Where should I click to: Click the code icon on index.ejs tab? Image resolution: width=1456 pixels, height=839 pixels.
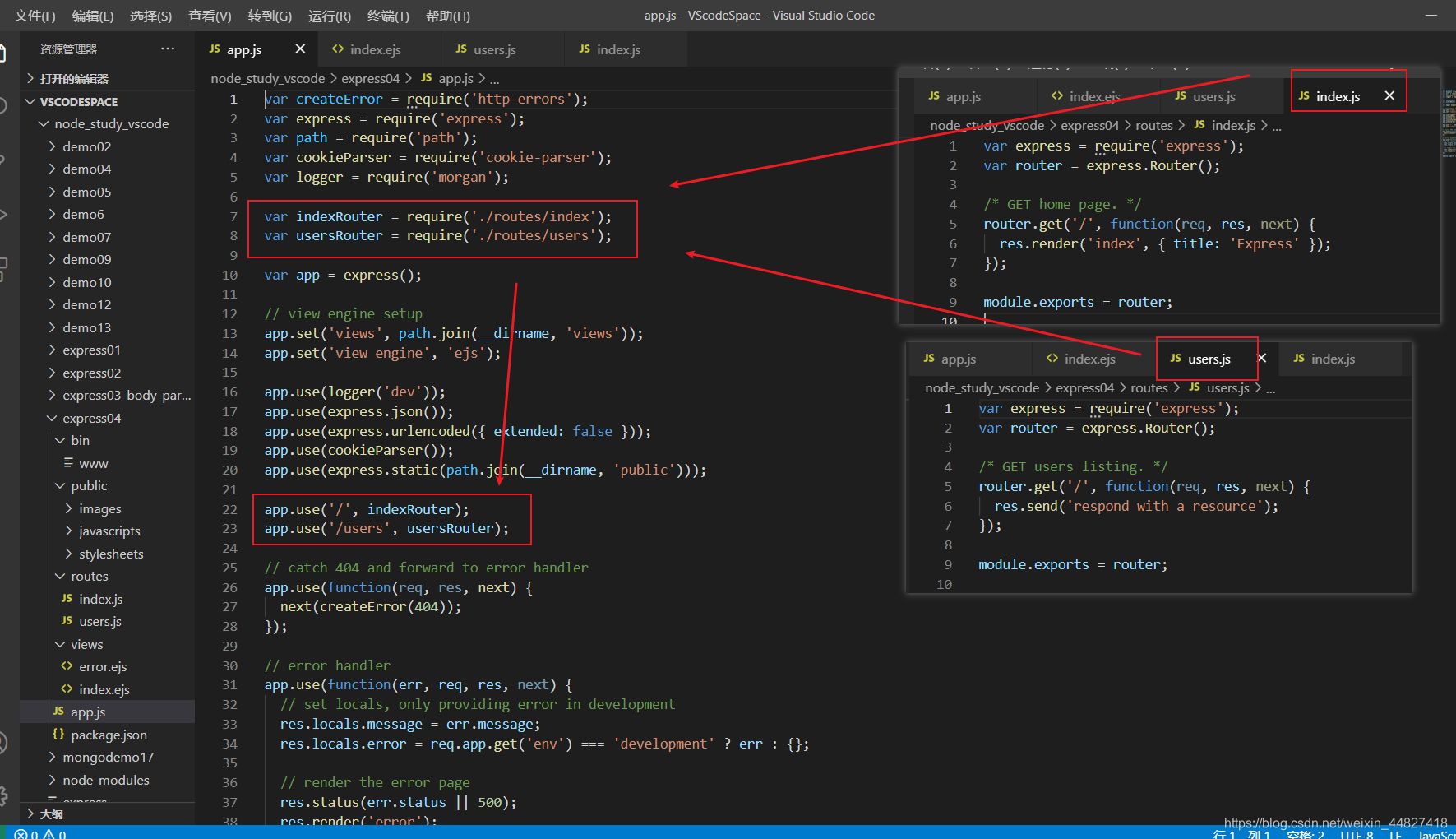[x=338, y=49]
